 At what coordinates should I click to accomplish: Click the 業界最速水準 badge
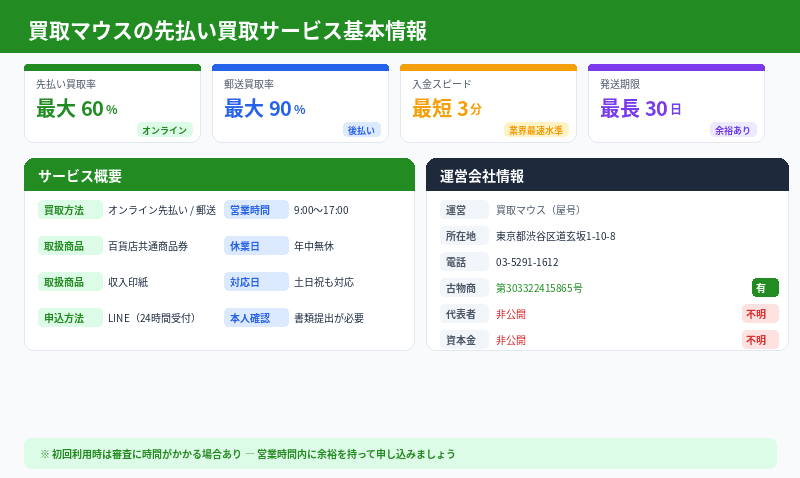click(536, 130)
